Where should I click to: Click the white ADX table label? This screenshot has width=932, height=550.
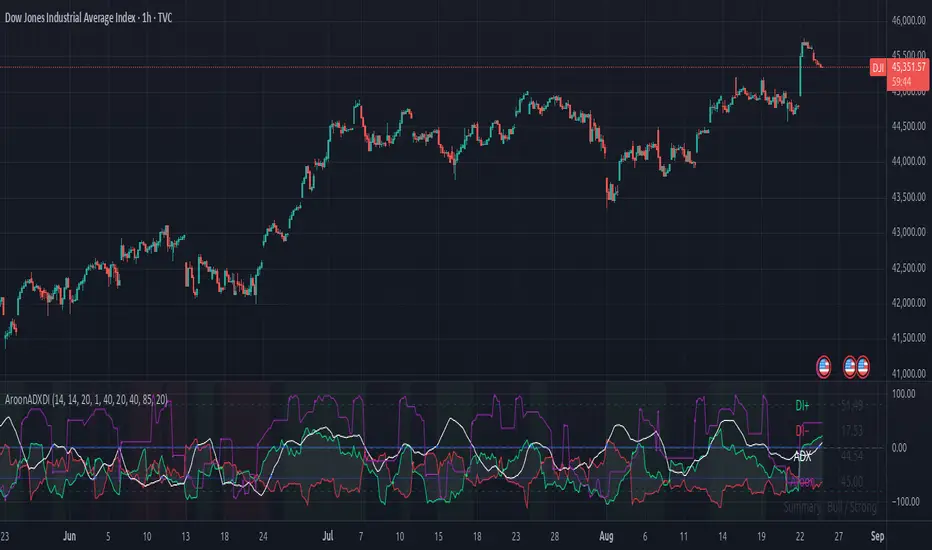pyautogui.click(x=802, y=457)
